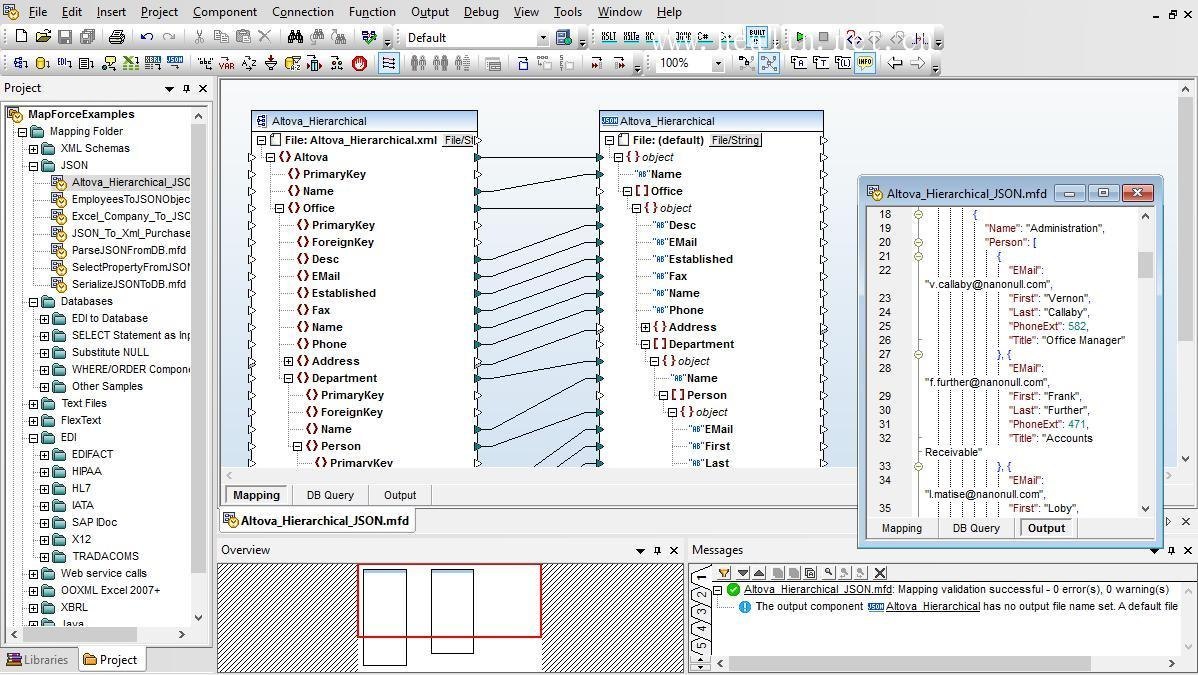
Task: Insert an Excel file component
Action: [x=131, y=63]
